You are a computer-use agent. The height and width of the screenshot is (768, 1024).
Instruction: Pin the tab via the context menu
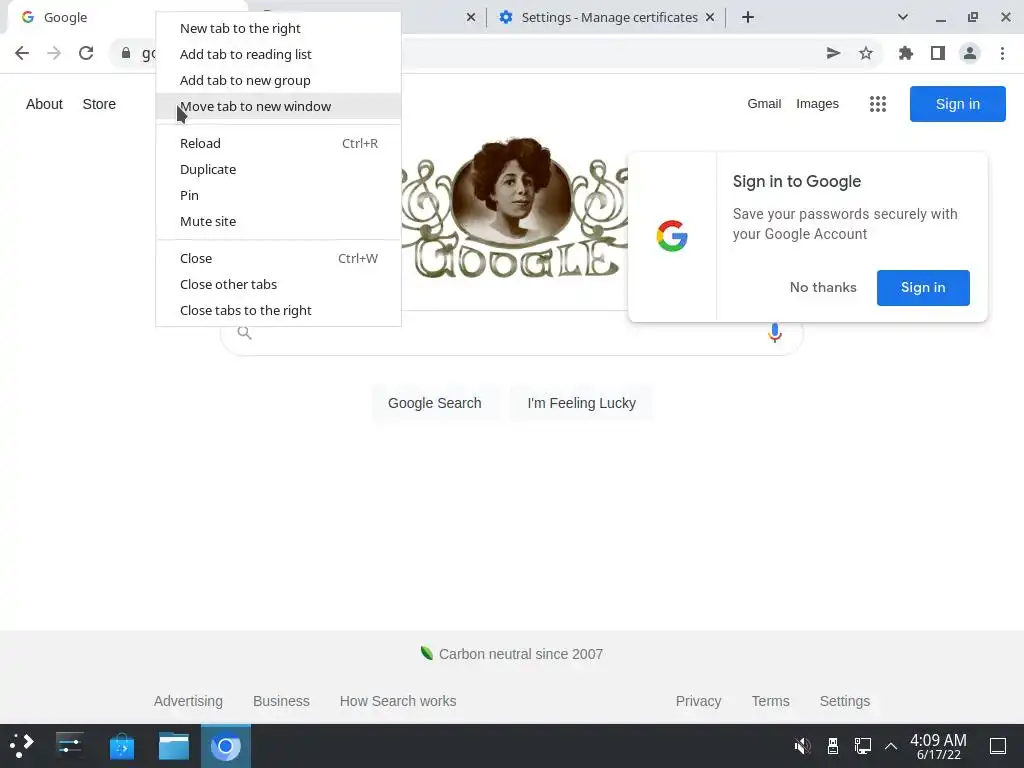pyautogui.click(x=278, y=195)
